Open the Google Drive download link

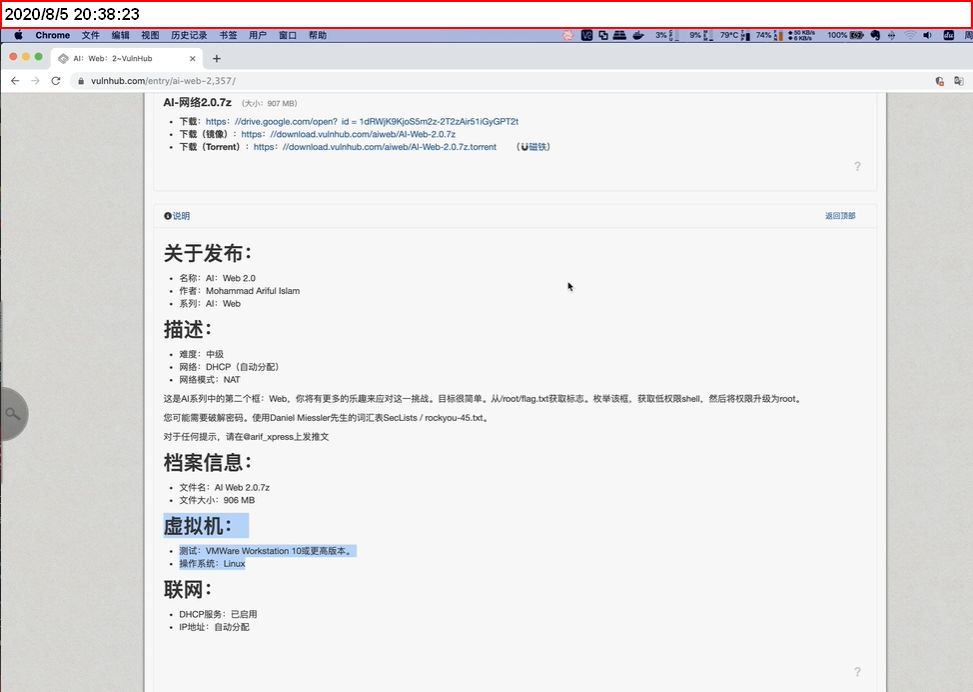click(362, 122)
